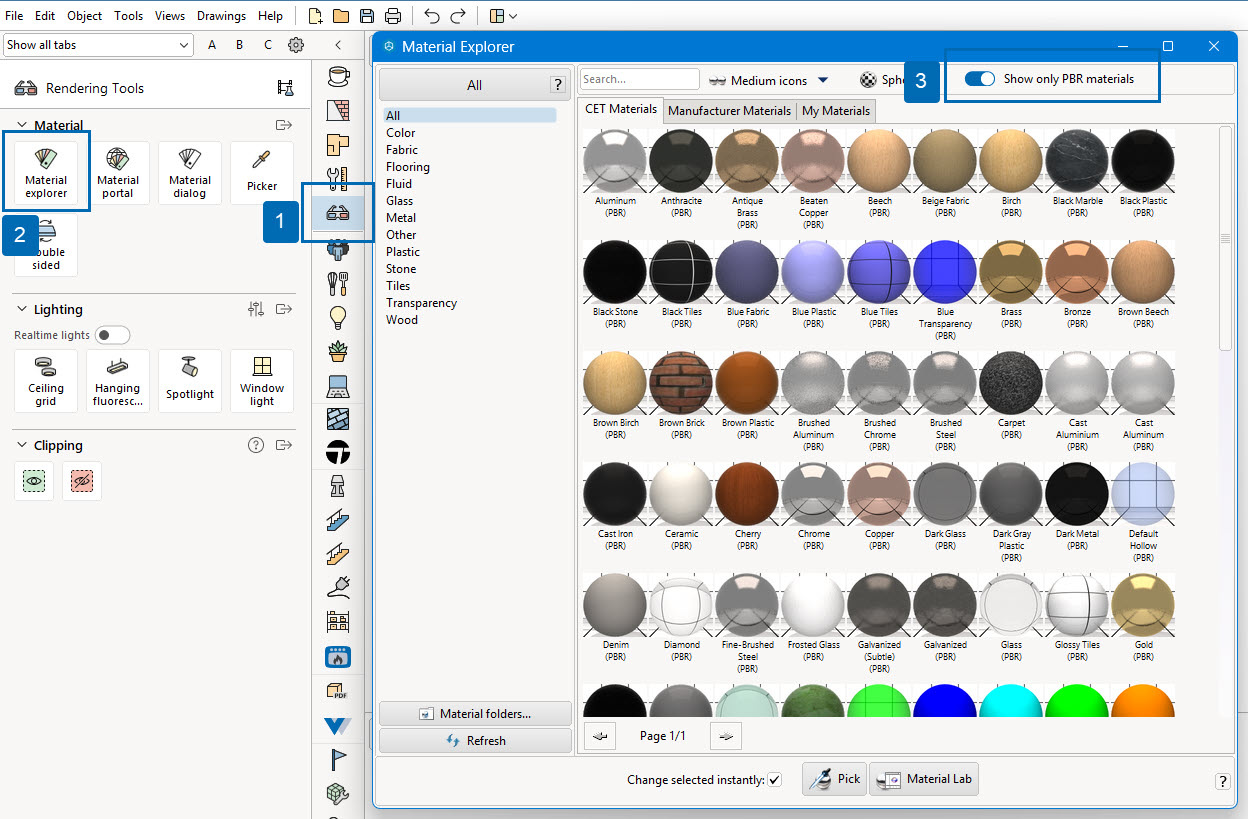
Task: Open Material Lab
Action: coord(924,779)
